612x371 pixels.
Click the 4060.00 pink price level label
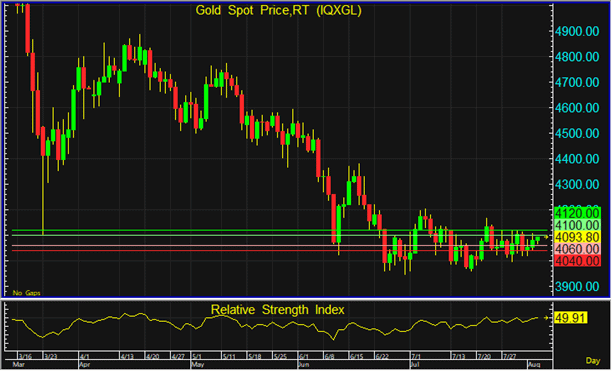577,249
